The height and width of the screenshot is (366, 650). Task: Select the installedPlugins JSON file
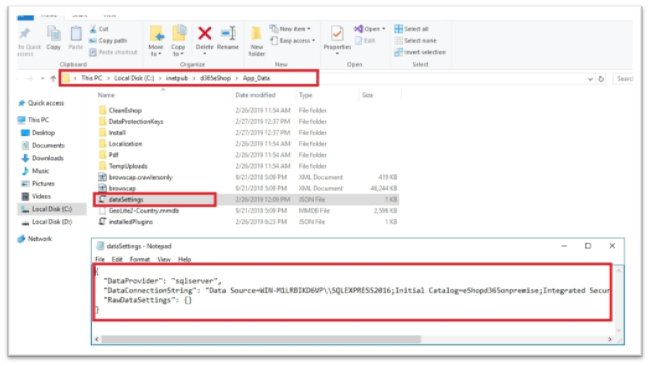click(x=126, y=222)
